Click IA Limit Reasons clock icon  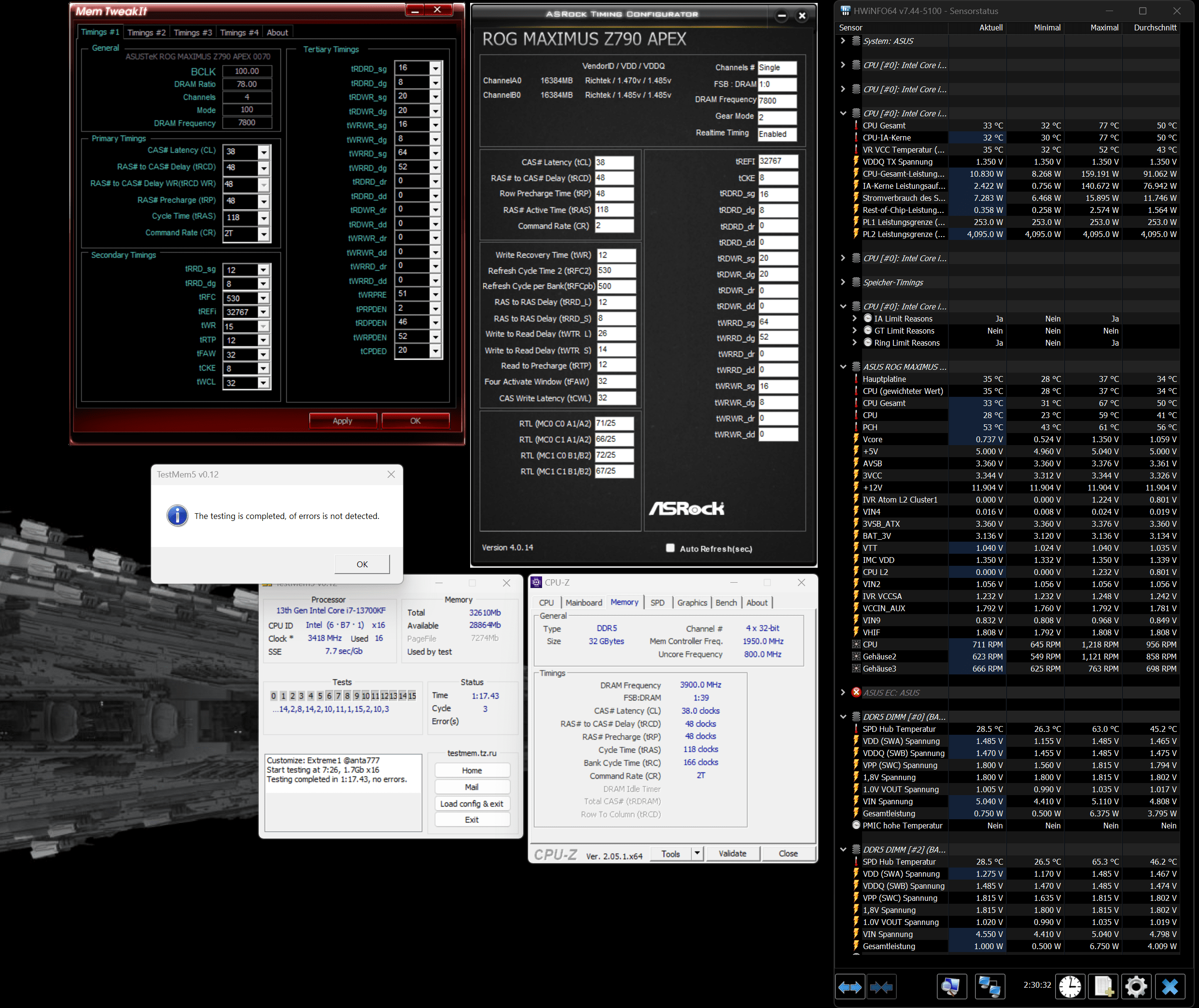pyautogui.click(x=868, y=318)
